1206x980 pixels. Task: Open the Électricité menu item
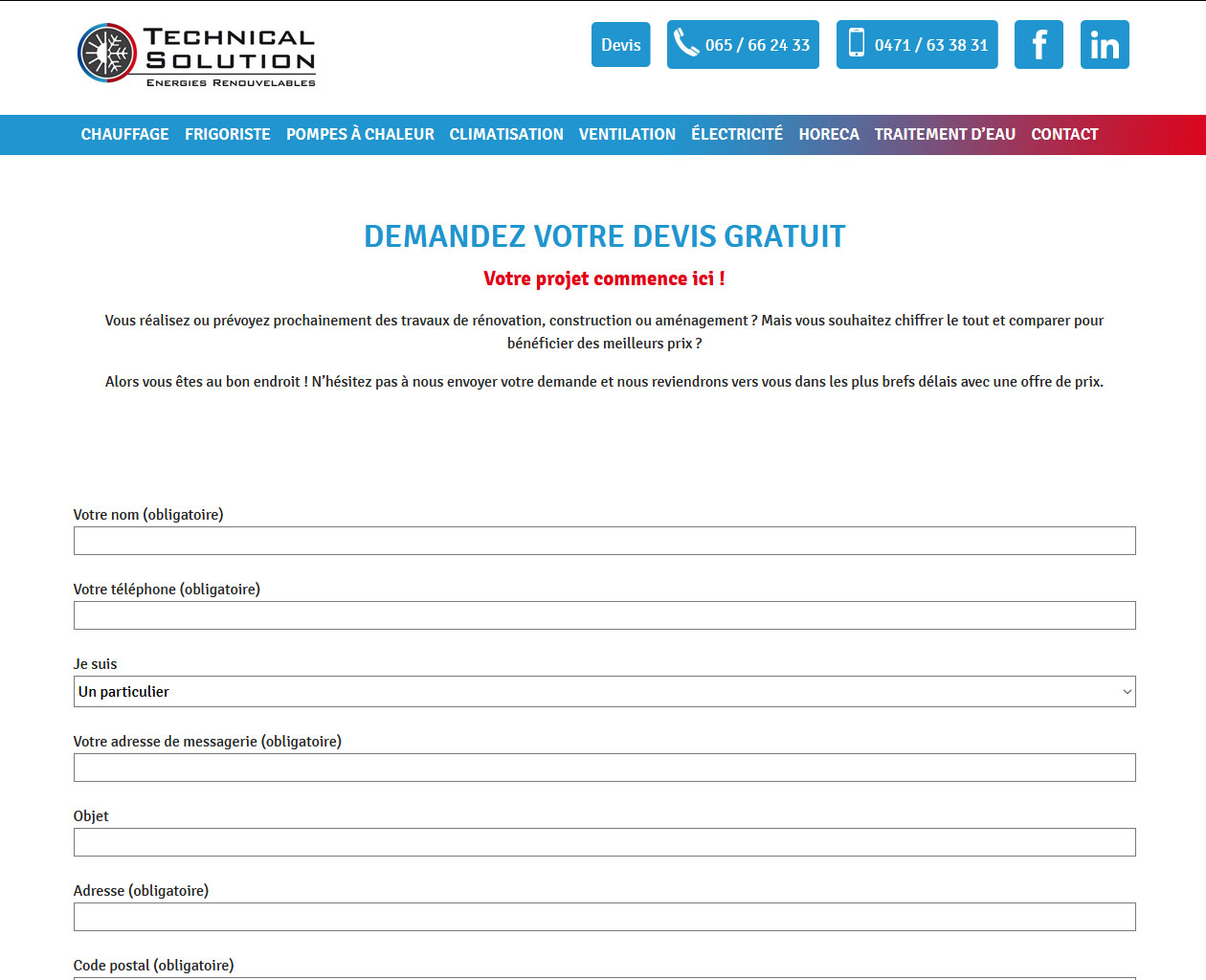(x=737, y=135)
